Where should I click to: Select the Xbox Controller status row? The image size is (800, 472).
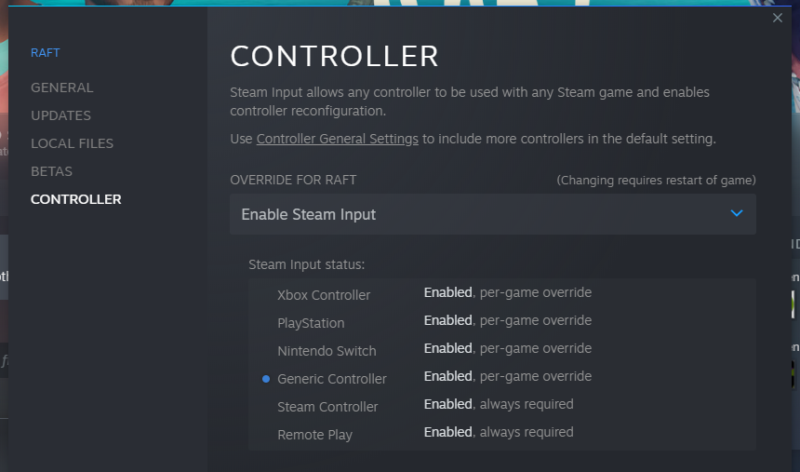502,293
